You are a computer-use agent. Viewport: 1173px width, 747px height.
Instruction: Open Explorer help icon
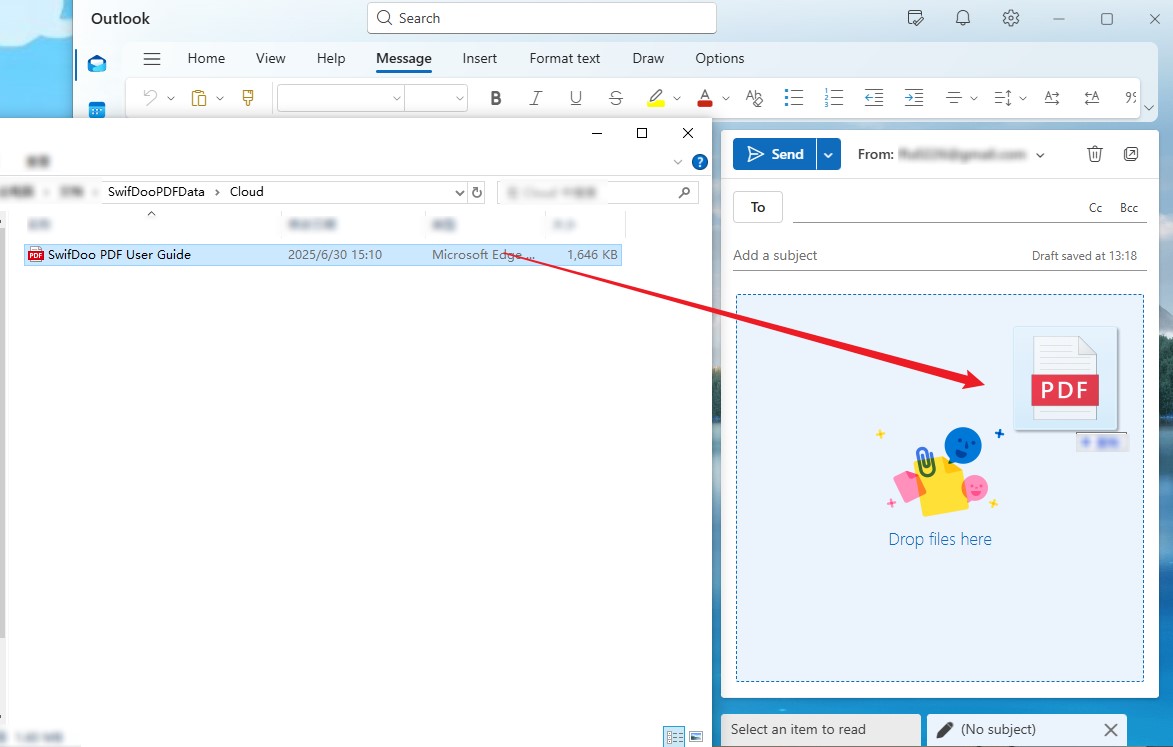699,162
